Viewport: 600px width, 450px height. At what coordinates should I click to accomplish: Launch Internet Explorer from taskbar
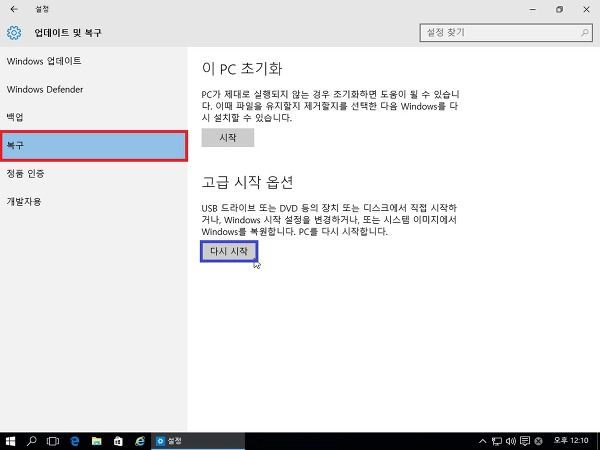(x=140, y=441)
